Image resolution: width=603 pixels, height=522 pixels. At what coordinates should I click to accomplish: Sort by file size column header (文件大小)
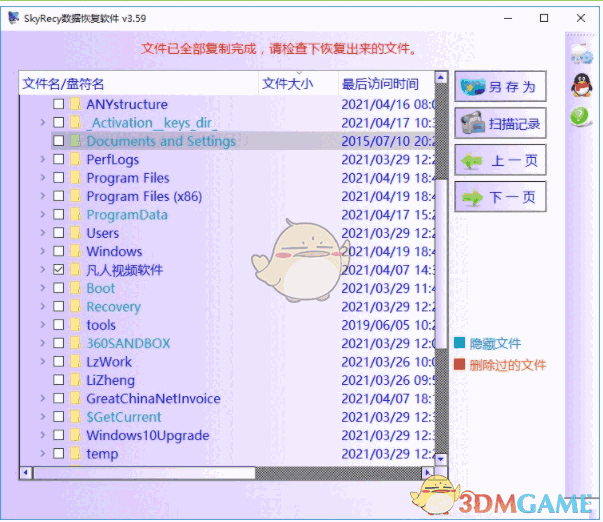(298, 83)
